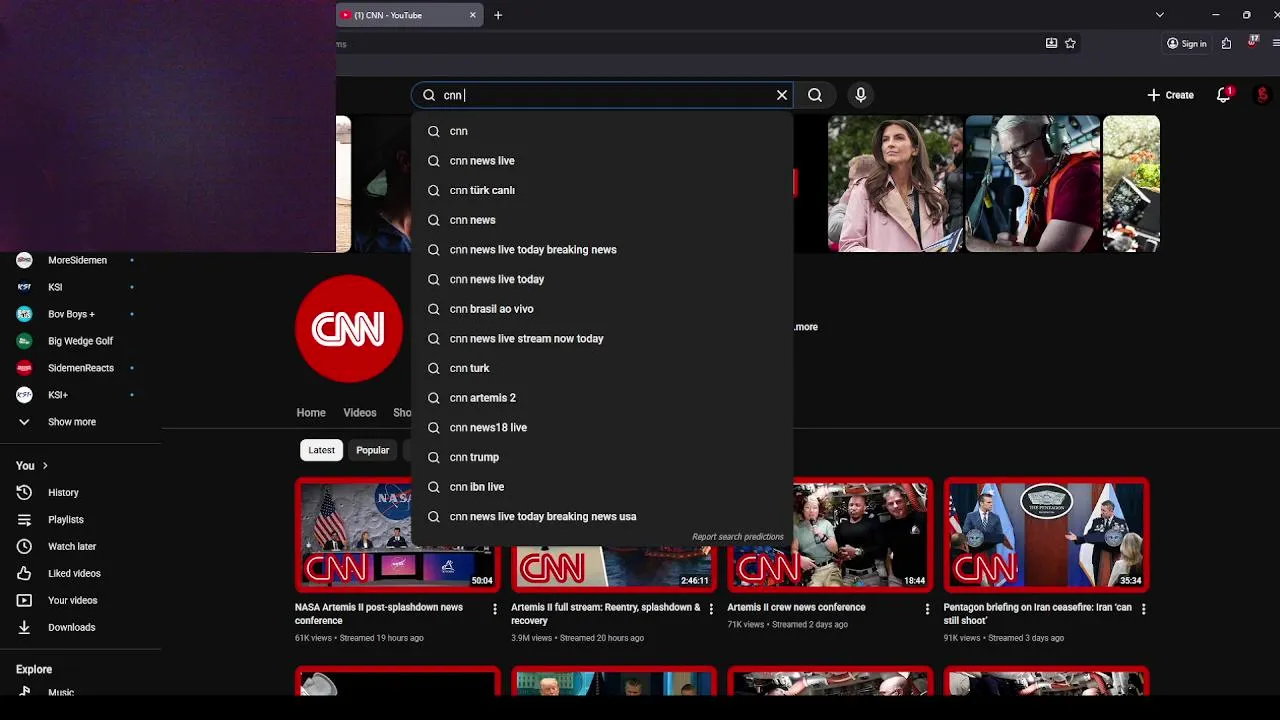
Task: Open the browser extensions puzzle icon
Action: point(1226,43)
